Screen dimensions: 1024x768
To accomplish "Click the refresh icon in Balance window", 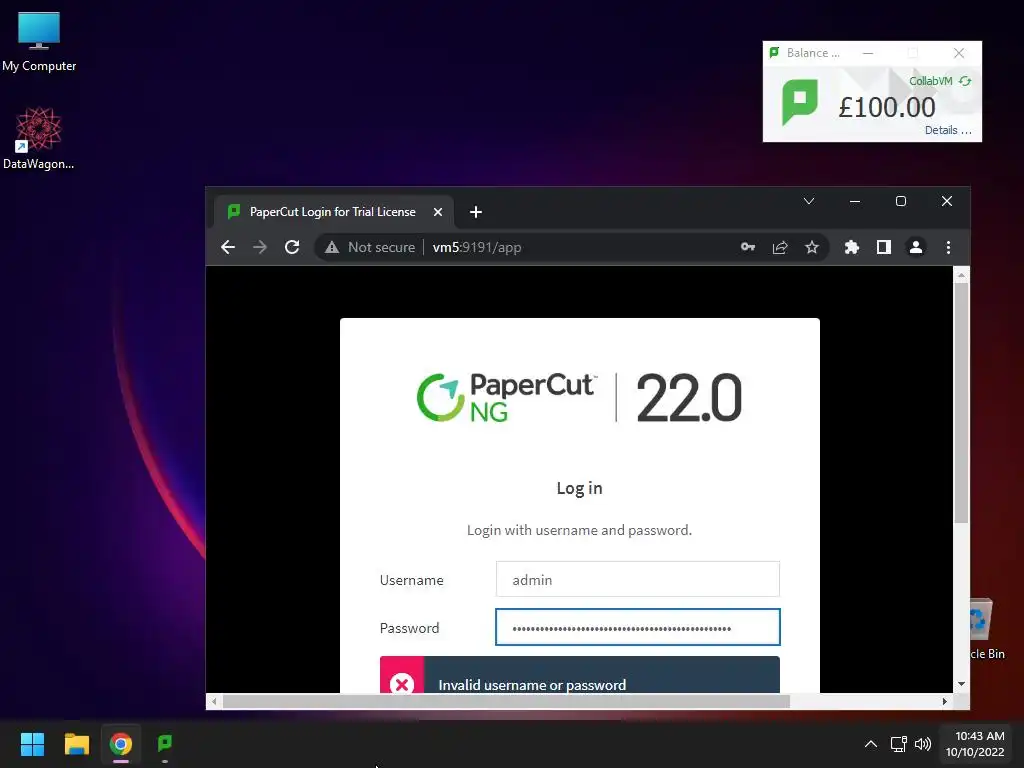I will [x=965, y=81].
